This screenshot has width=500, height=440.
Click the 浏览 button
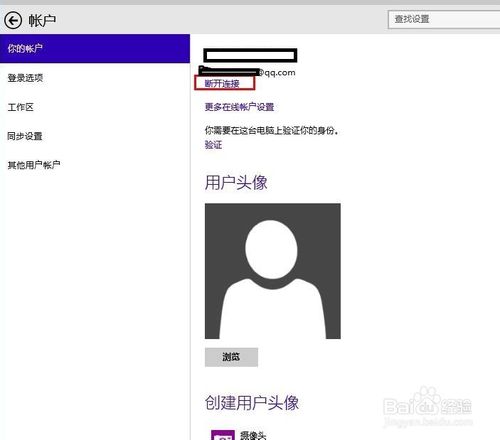[x=231, y=357]
